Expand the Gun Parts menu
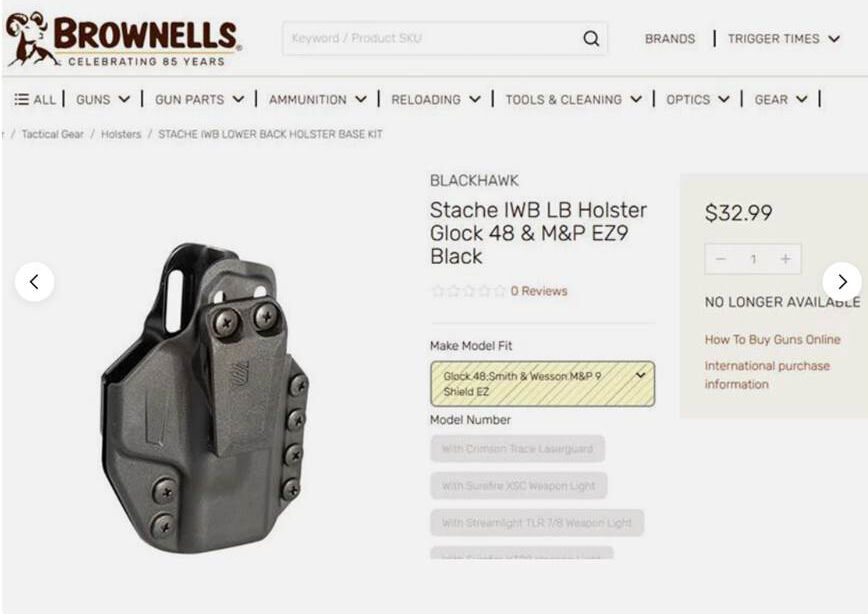The image size is (868, 614). [199, 100]
